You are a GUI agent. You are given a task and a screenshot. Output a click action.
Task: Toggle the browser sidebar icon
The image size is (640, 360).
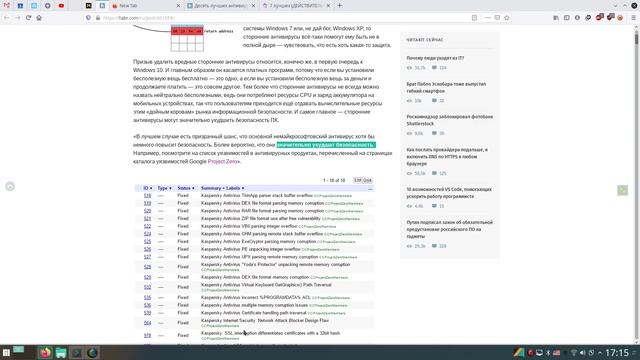click(x=567, y=18)
